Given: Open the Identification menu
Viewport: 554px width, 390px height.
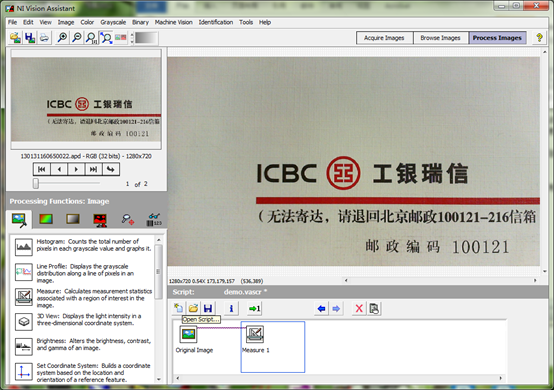Looking at the screenshot, I should click(x=216, y=22).
